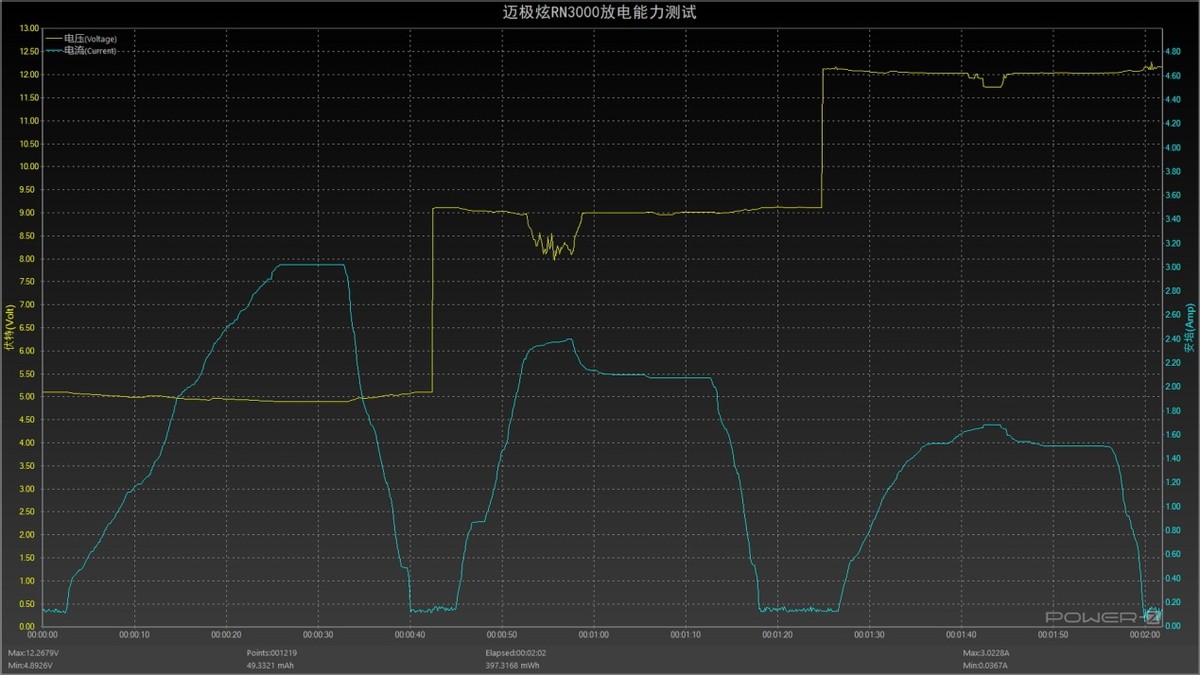The image size is (1200, 675).
Task: Click the 00:00:40 time axis tick
Action: 410,634
